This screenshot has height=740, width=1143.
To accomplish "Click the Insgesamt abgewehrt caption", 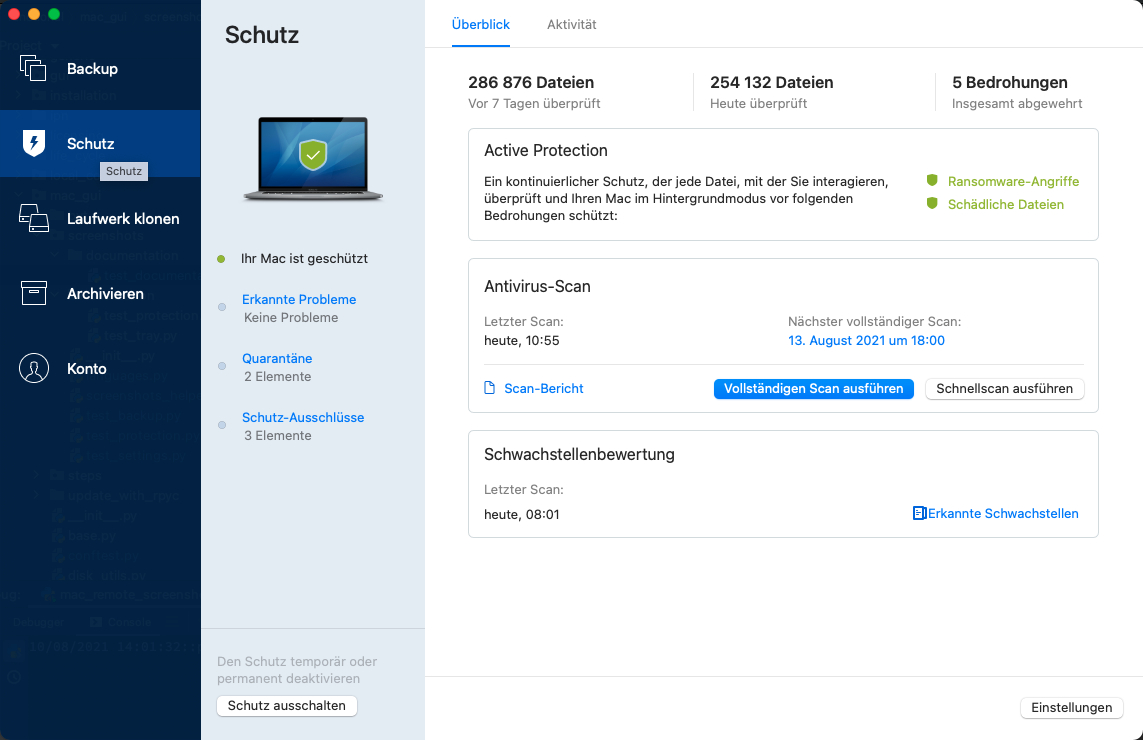I will [x=1017, y=104].
